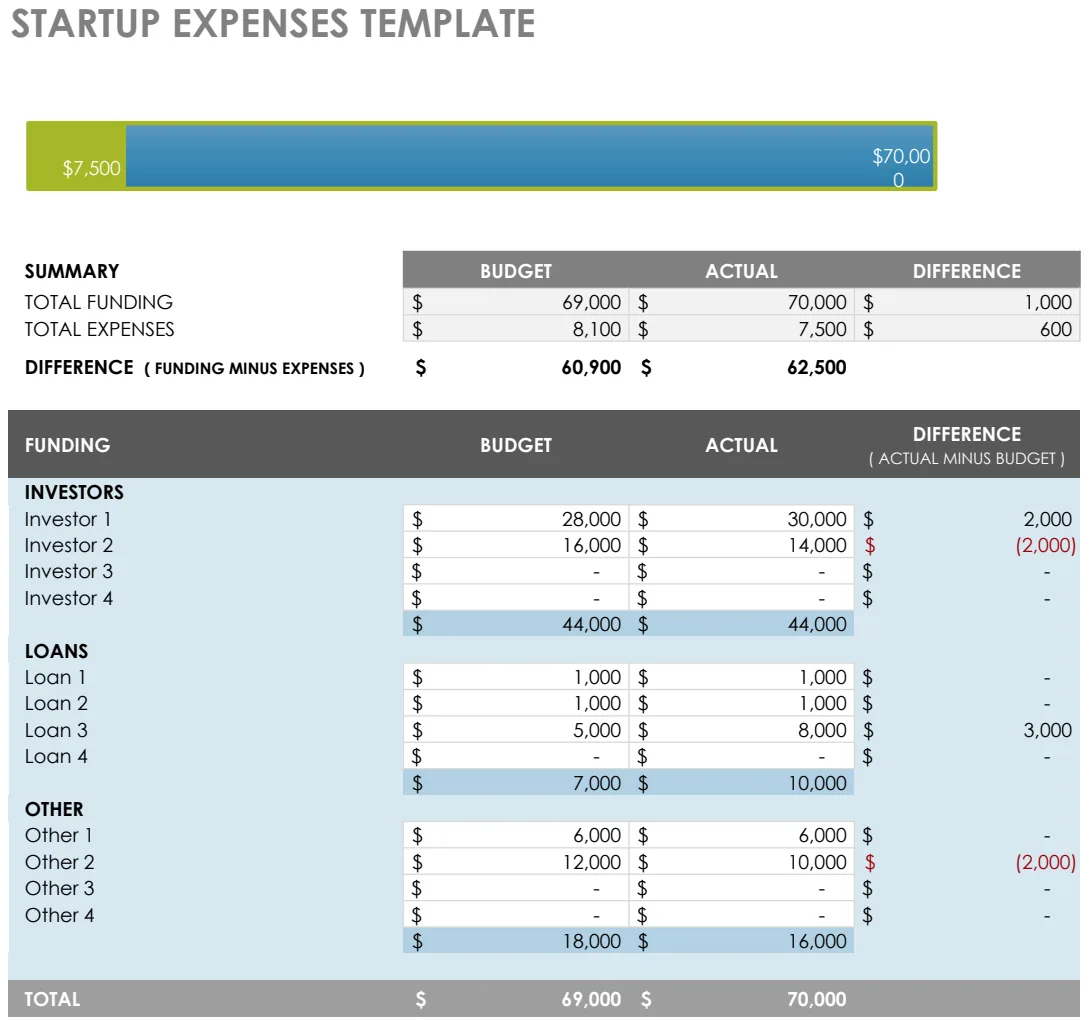Select the Investor 2 label
Viewport: 1089px width, 1020px height.
(x=69, y=545)
